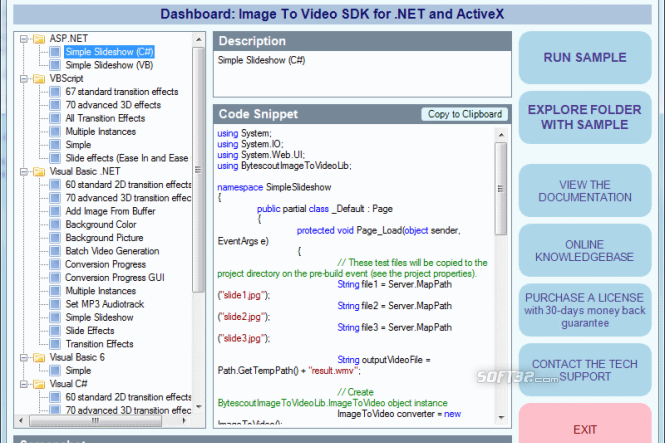The width and height of the screenshot is (665, 443).
Task: Select 70 advanced 3D transition effects under Visual Basic .NET
Action: pyautogui.click(x=128, y=198)
